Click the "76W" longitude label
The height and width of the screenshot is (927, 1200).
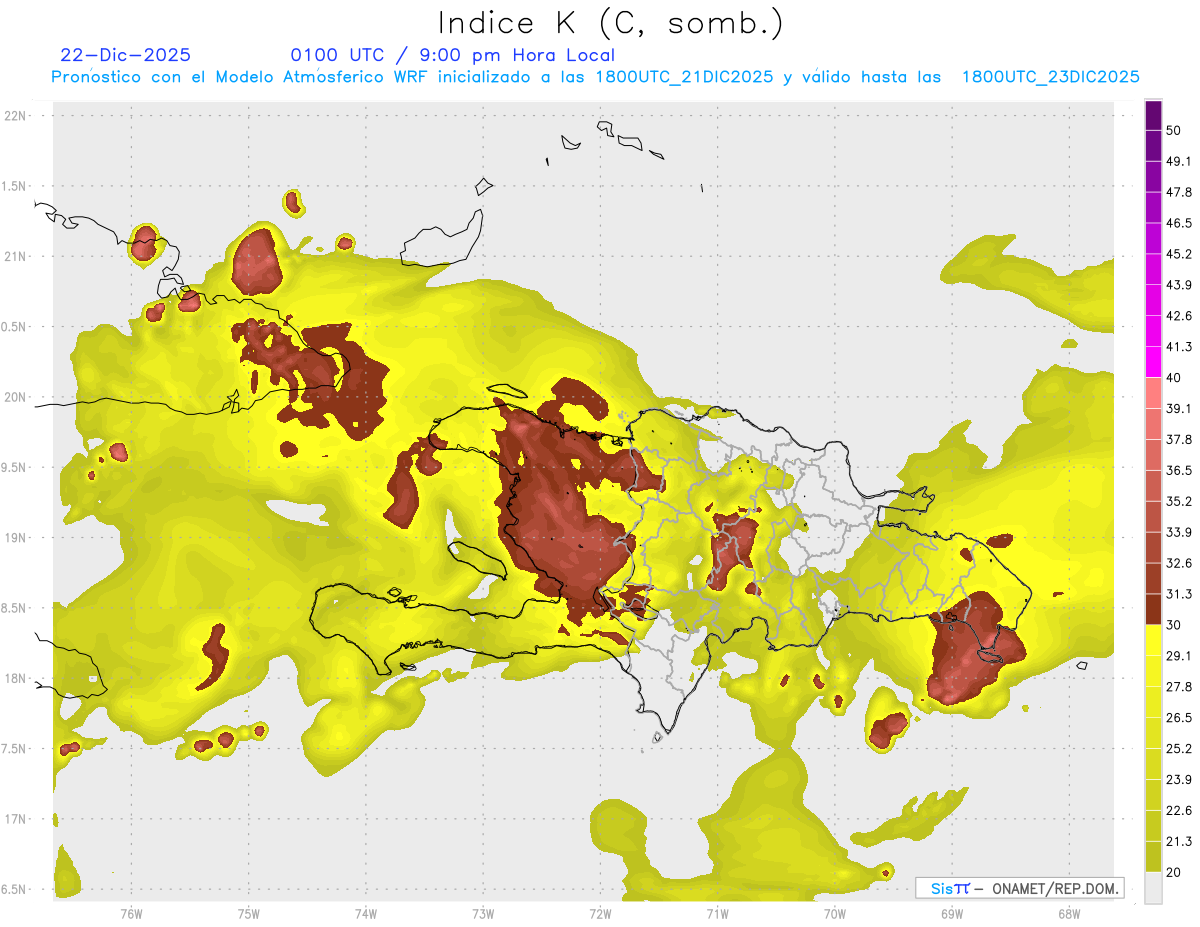(131, 914)
